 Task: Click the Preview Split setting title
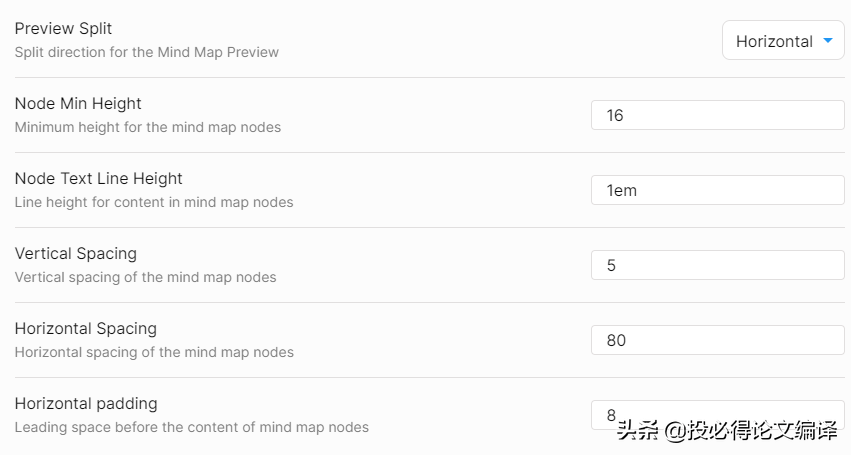point(63,28)
